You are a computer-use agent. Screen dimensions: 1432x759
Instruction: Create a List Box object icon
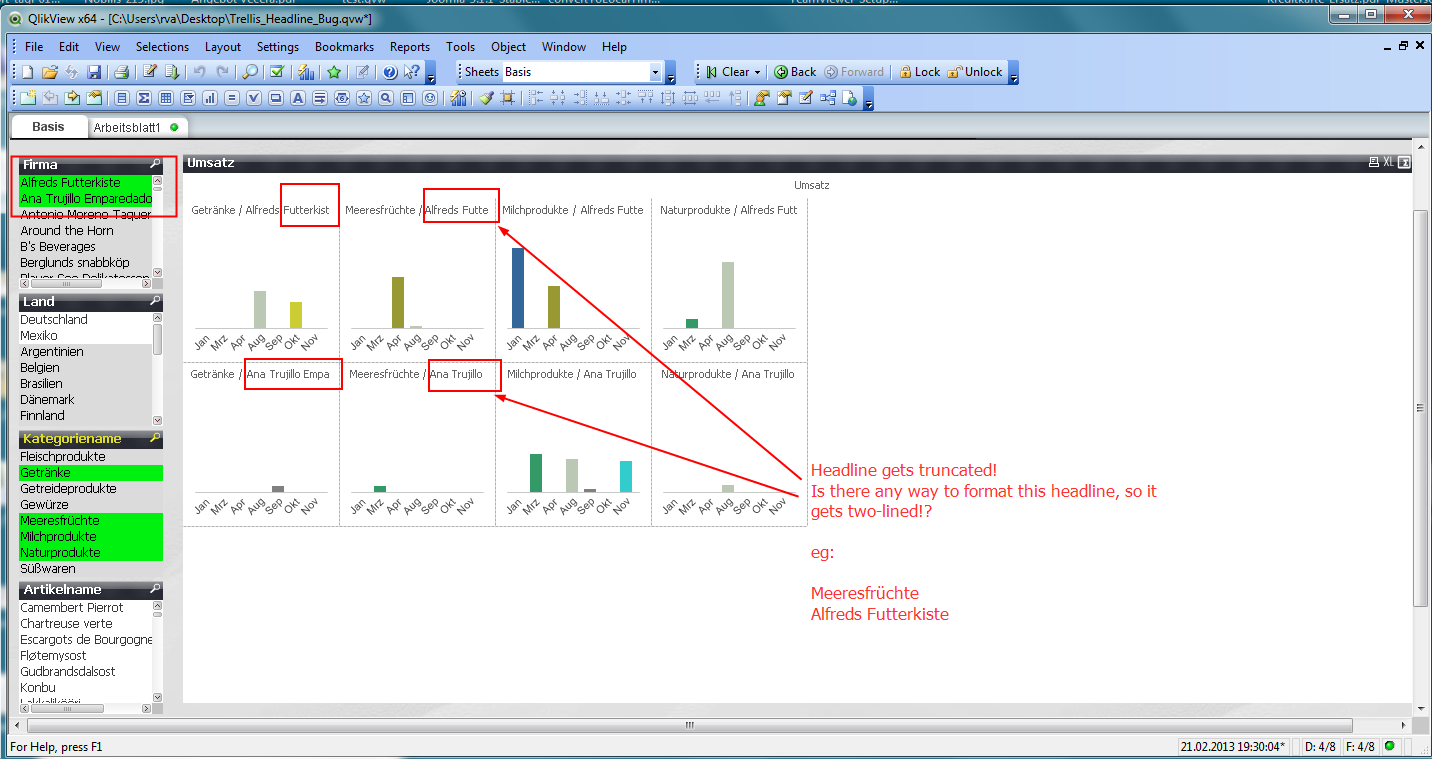(122, 98)
